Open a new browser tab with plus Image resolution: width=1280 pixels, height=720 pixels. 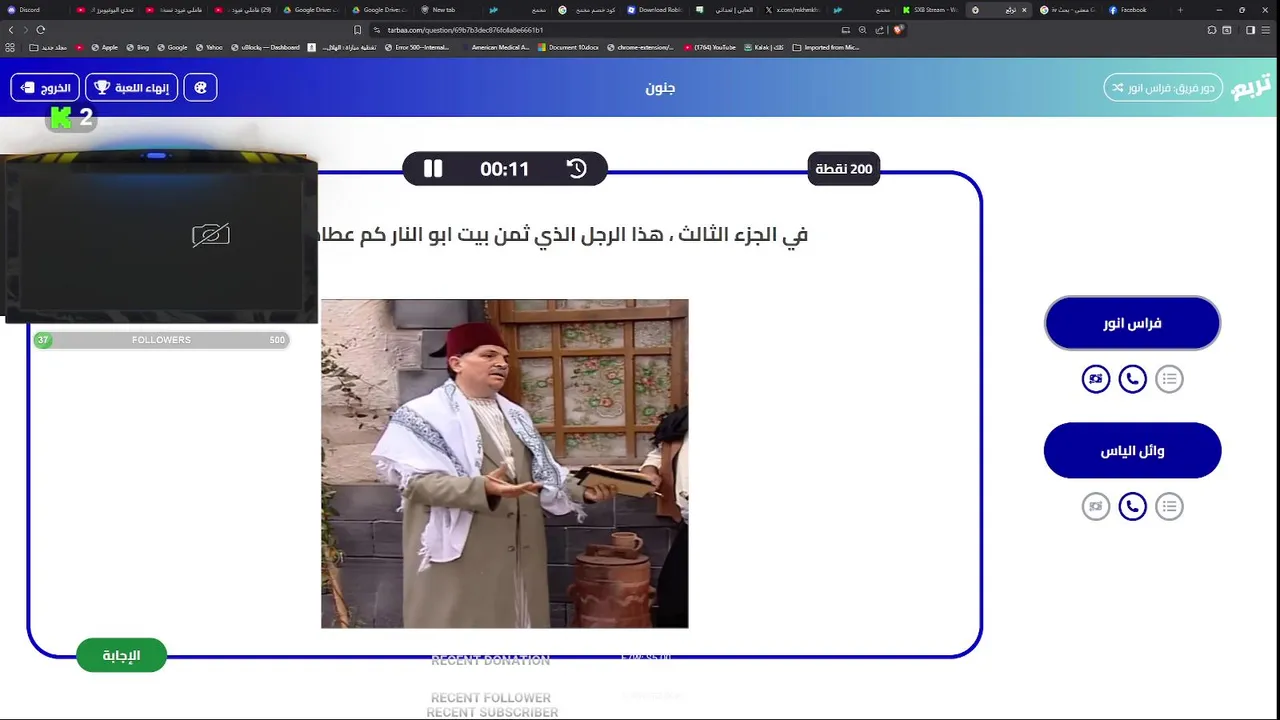coord(1180,10)
